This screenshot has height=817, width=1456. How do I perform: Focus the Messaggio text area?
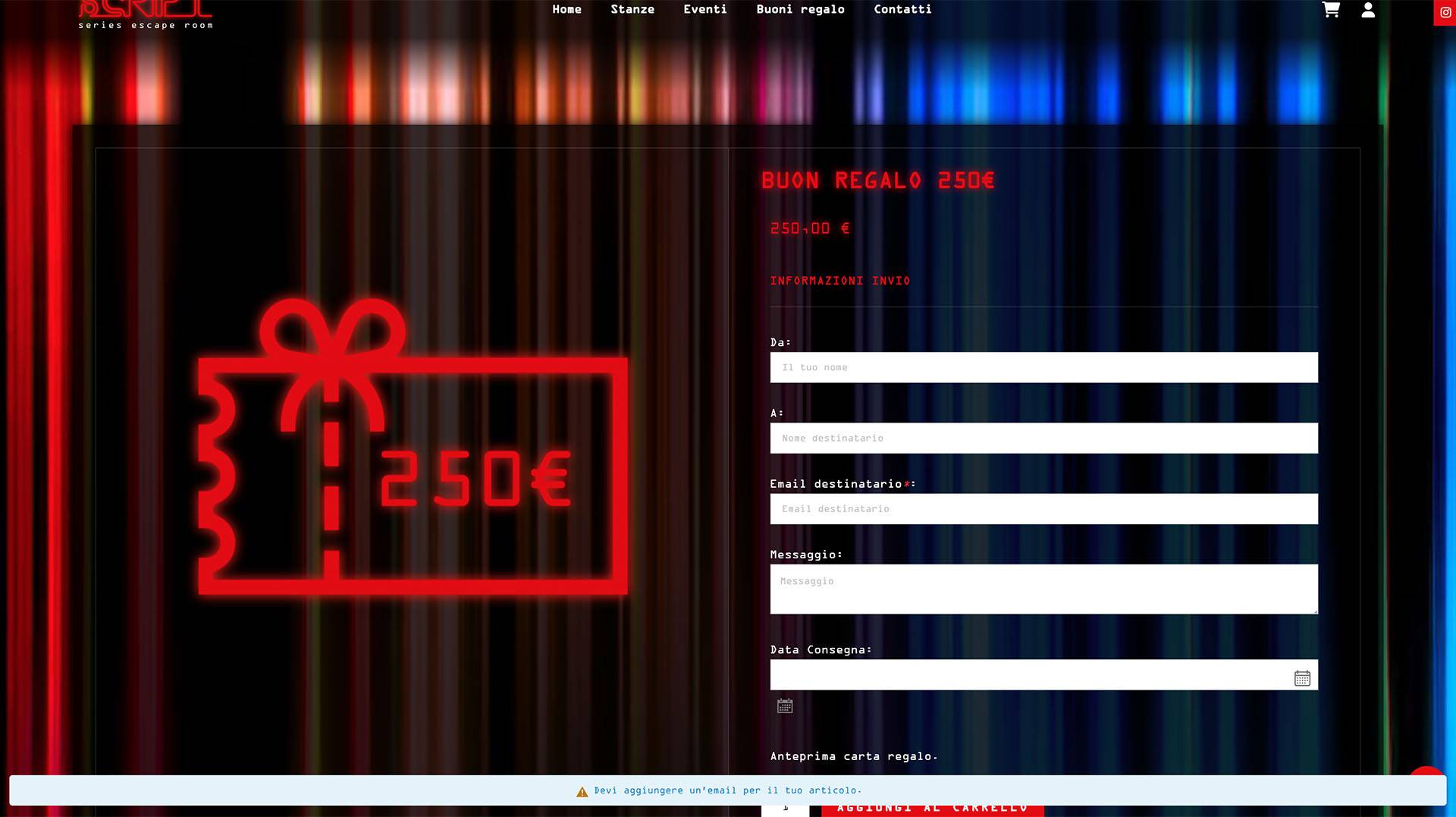tap(1043, 589)
